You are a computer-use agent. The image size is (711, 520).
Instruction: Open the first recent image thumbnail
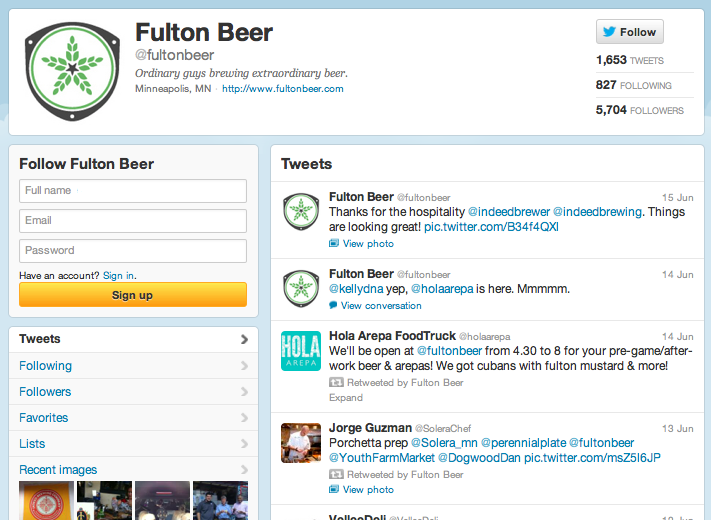46,501
